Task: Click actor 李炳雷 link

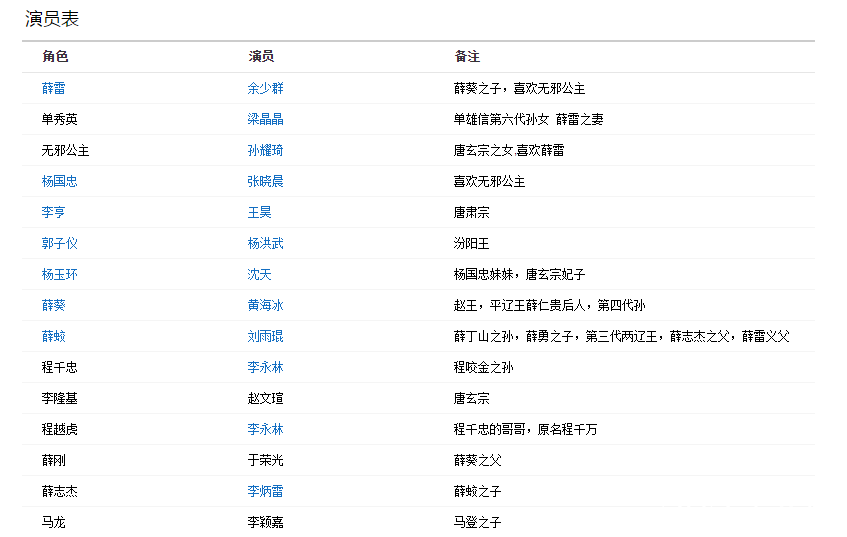Action: coord(265,491)
